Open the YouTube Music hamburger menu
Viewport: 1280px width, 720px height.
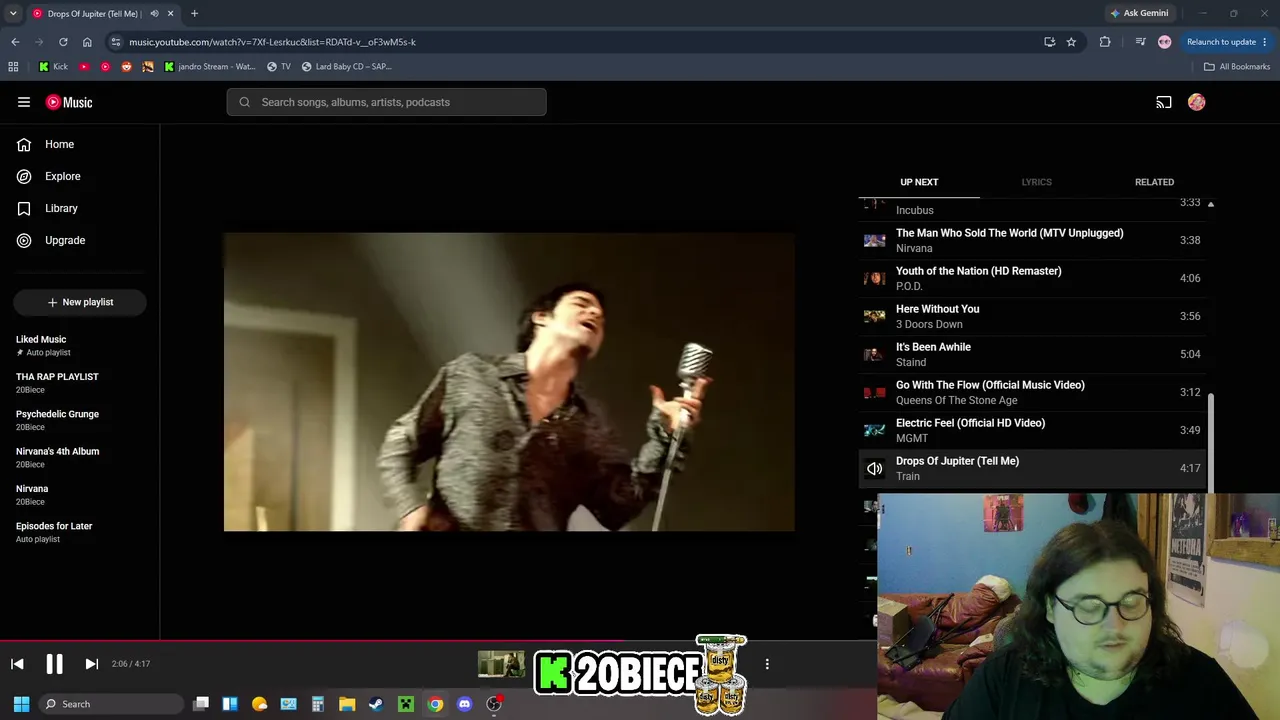pos(24,102)
